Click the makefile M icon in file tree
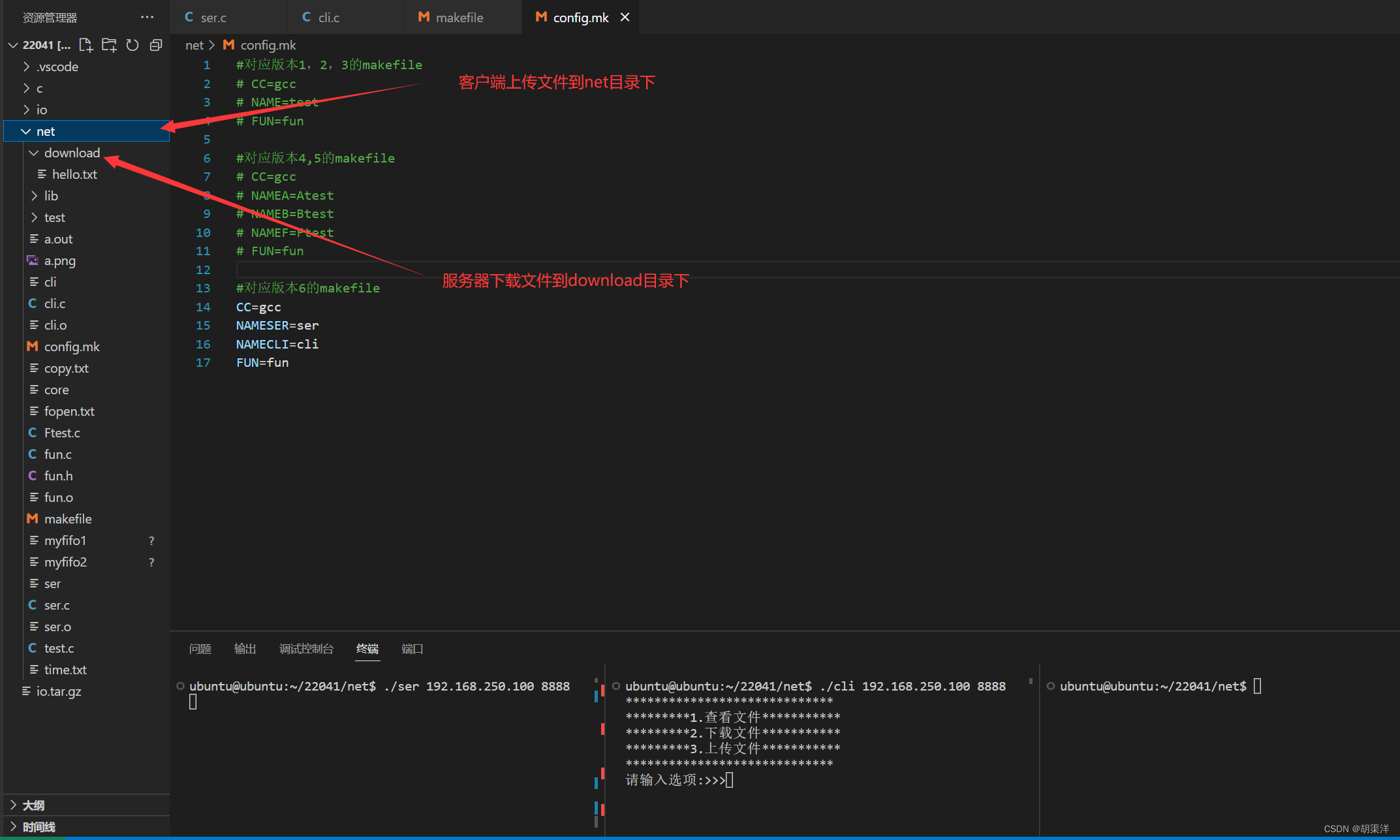Image resolution: width=1400 pixels, height=840 pixels. [33, 519]
